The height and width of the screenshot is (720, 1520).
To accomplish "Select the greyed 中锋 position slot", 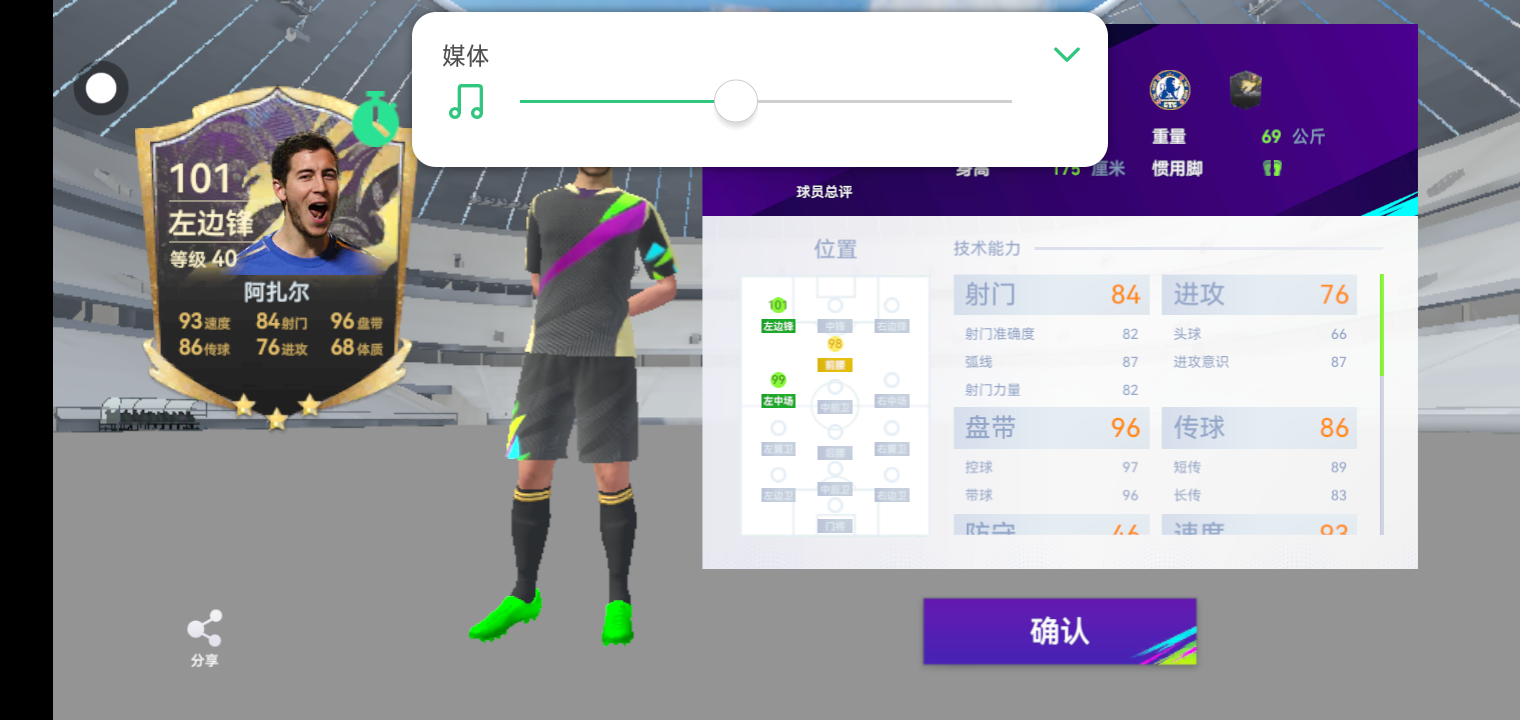I will click(x=835, y=315).
